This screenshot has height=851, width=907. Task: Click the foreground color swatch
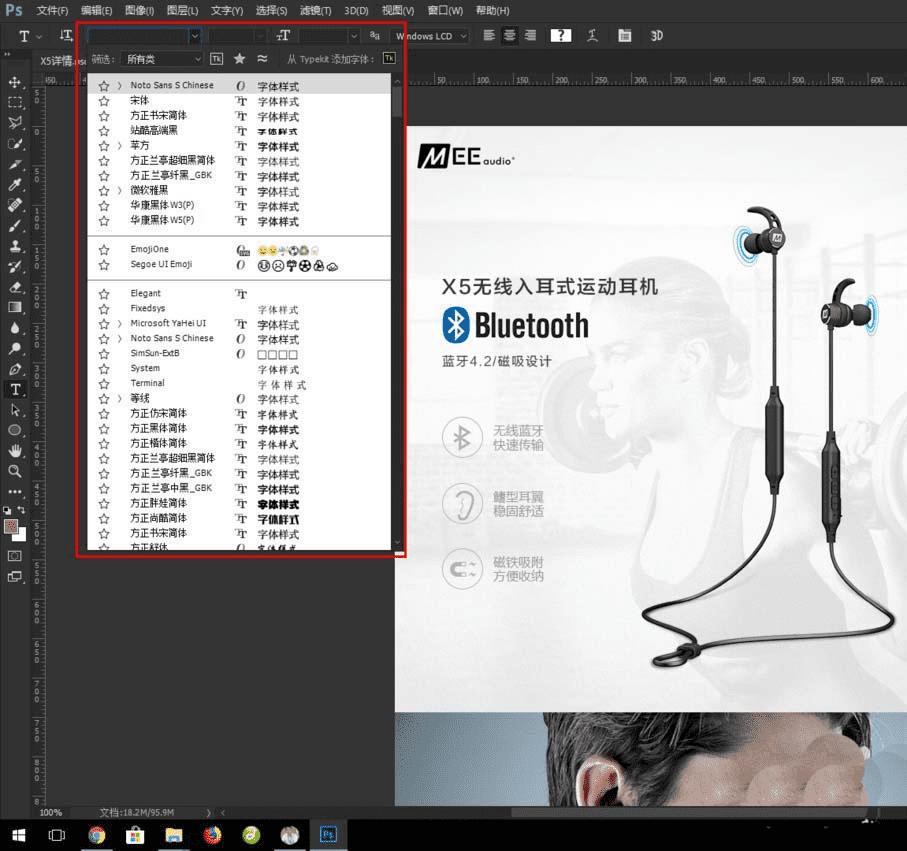pos(11,526)
